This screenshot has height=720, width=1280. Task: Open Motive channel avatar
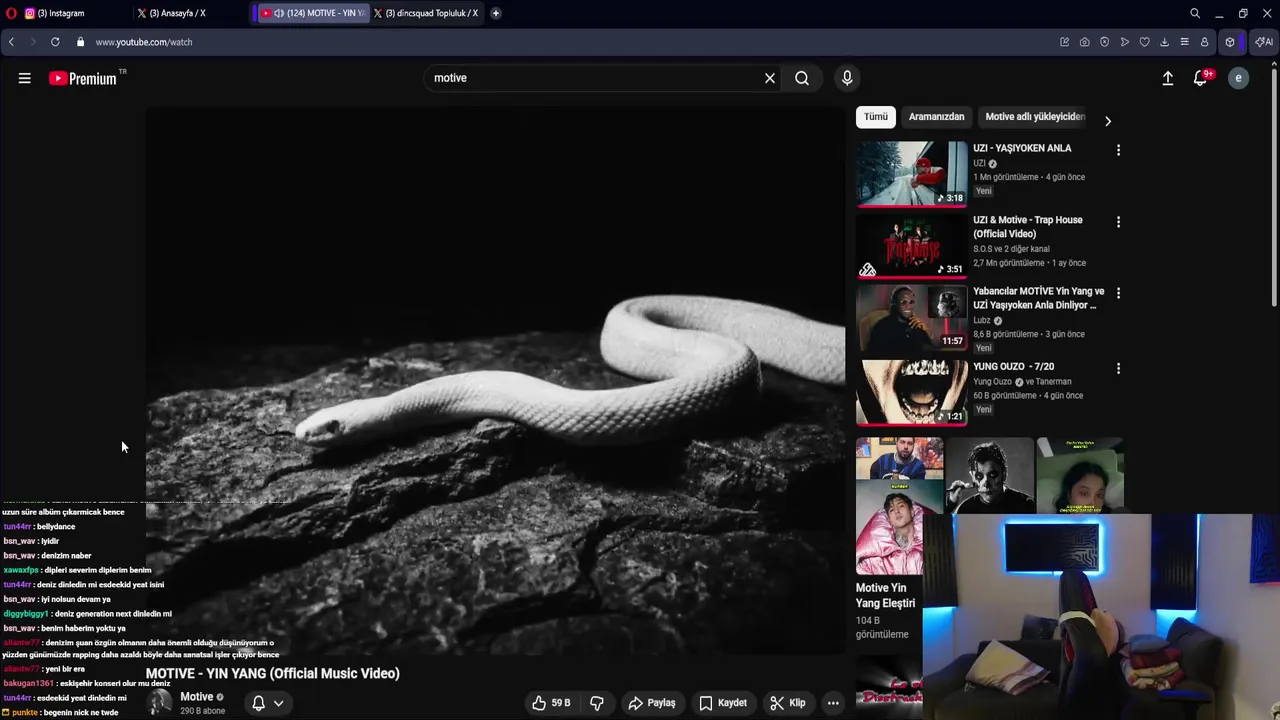pos(160,703)
